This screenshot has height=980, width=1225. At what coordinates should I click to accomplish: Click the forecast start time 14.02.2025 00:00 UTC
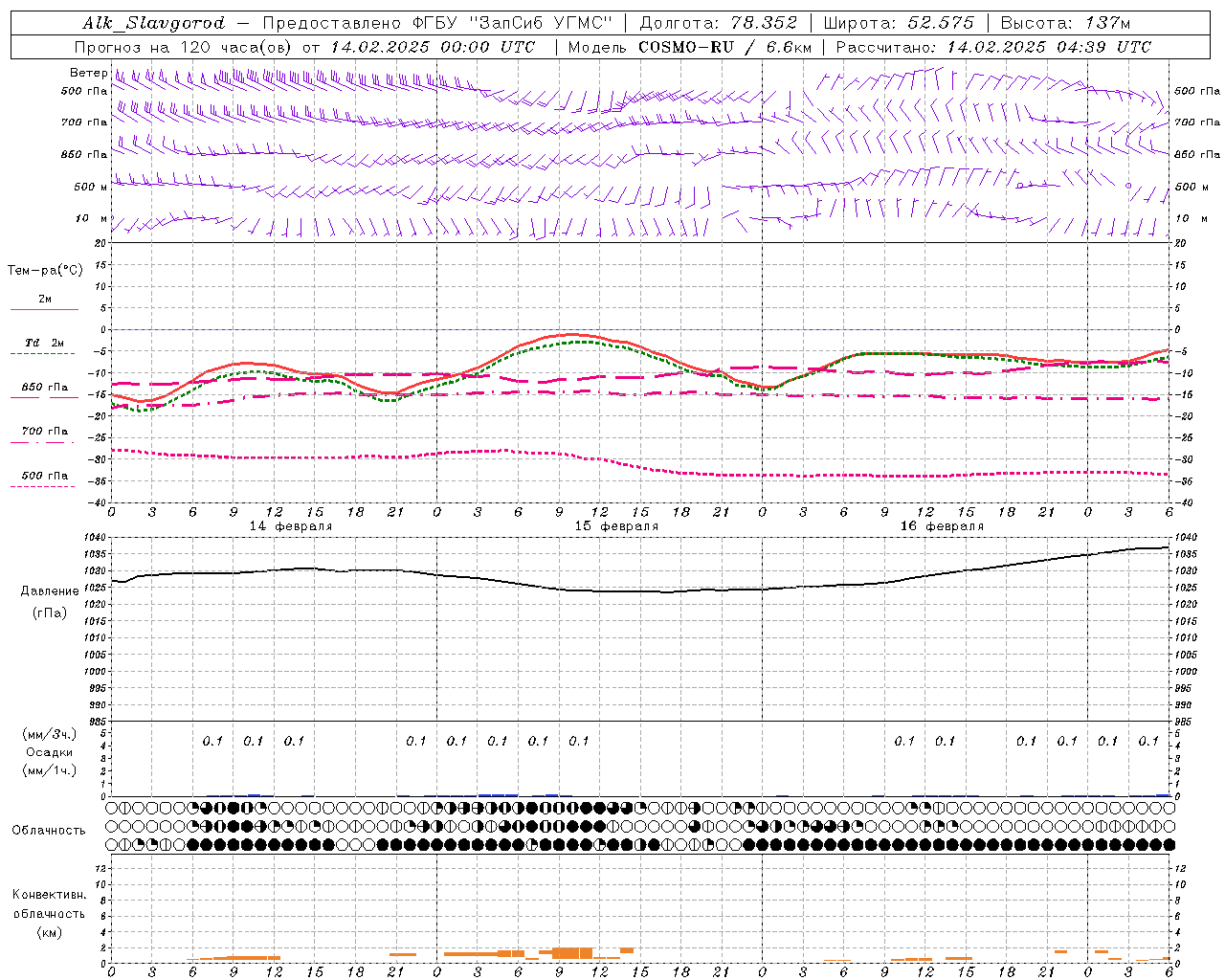pos(433,47)
